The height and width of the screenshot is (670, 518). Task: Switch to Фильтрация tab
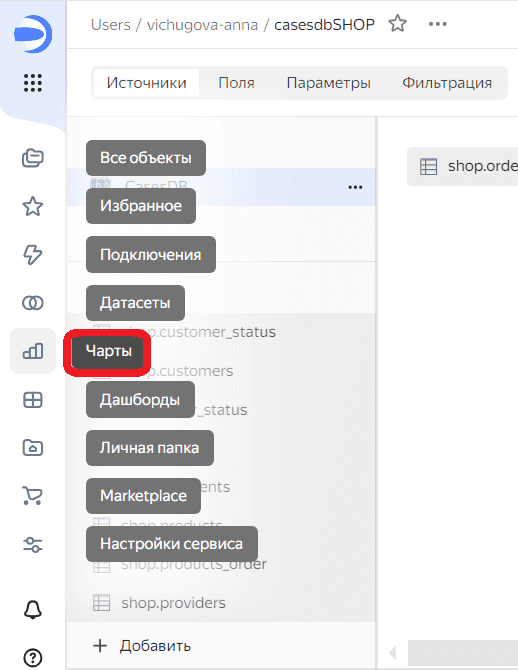[447, 82]
